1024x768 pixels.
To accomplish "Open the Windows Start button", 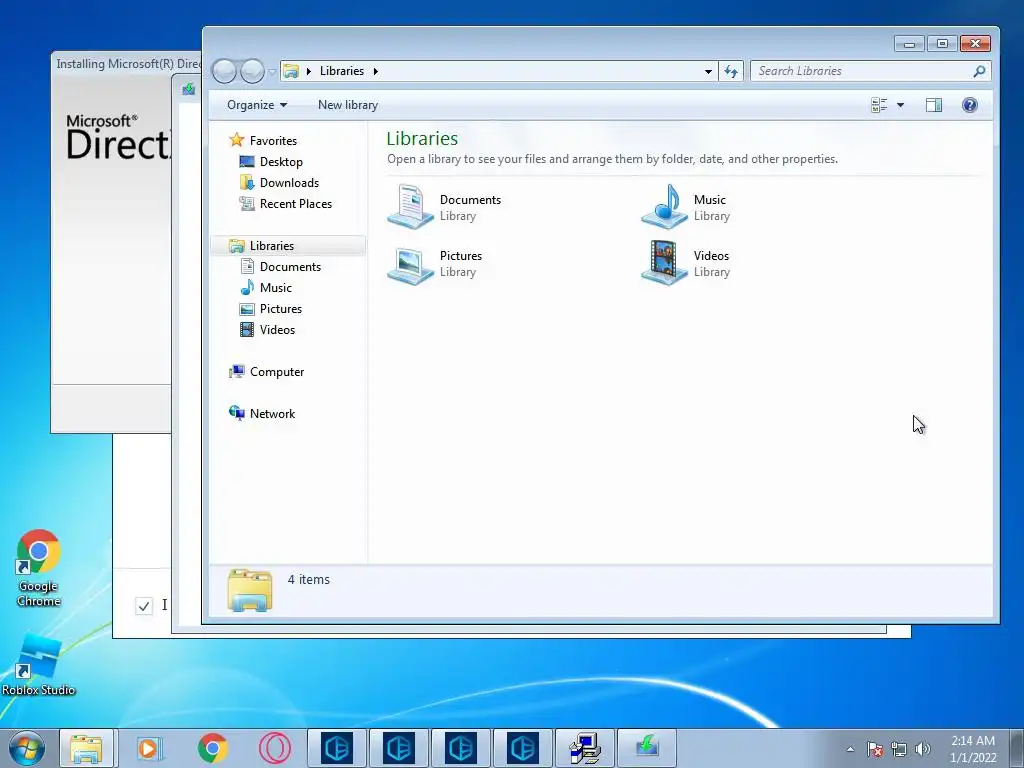I will 25,748.
